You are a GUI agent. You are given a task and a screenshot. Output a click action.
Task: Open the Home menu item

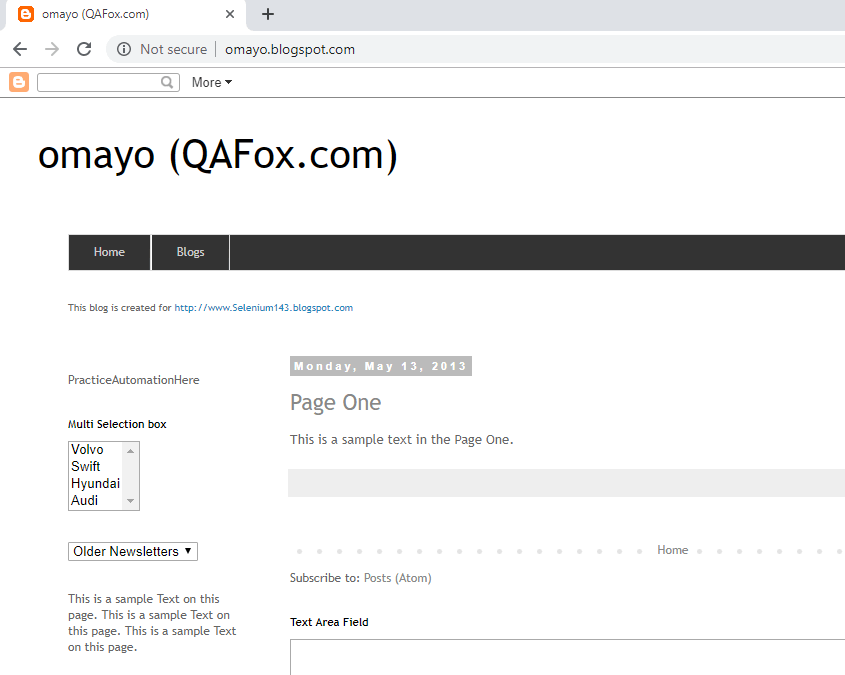point(109,252)
